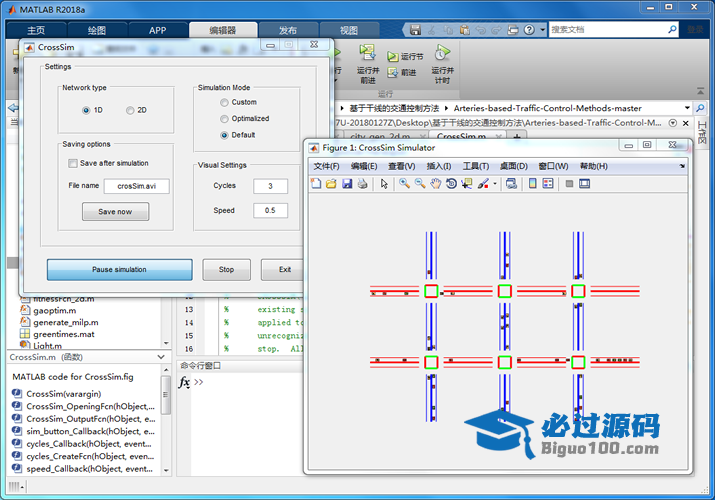The height and width of the screenshot is (500, 715).
Task: Select greentimes.mat in the file list
Action: (64, 334)
